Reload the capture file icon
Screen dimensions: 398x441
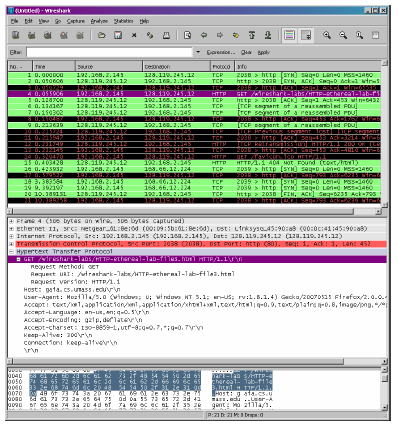click(150, 35)
